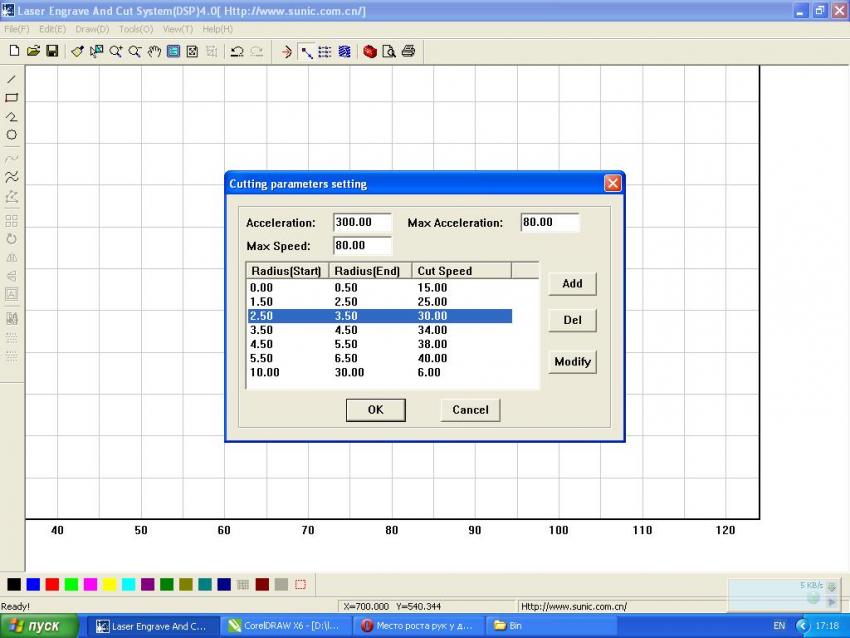Click the Print icon in toolbar

[408, 51]
